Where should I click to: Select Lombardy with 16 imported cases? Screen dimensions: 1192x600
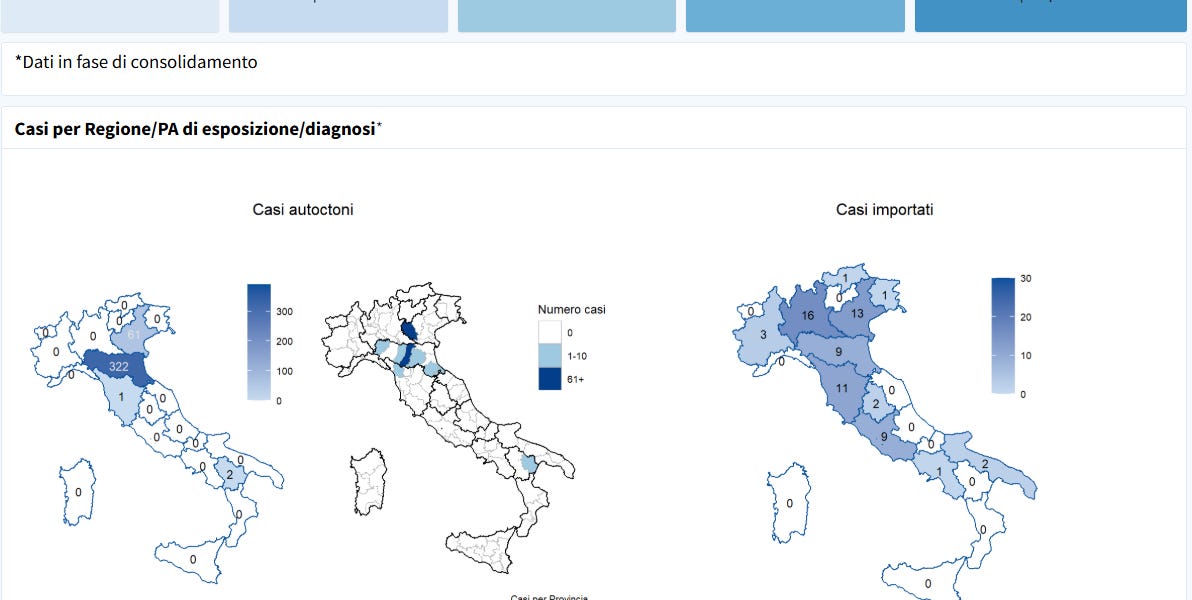pyautogui.click(x=808, y=314)
